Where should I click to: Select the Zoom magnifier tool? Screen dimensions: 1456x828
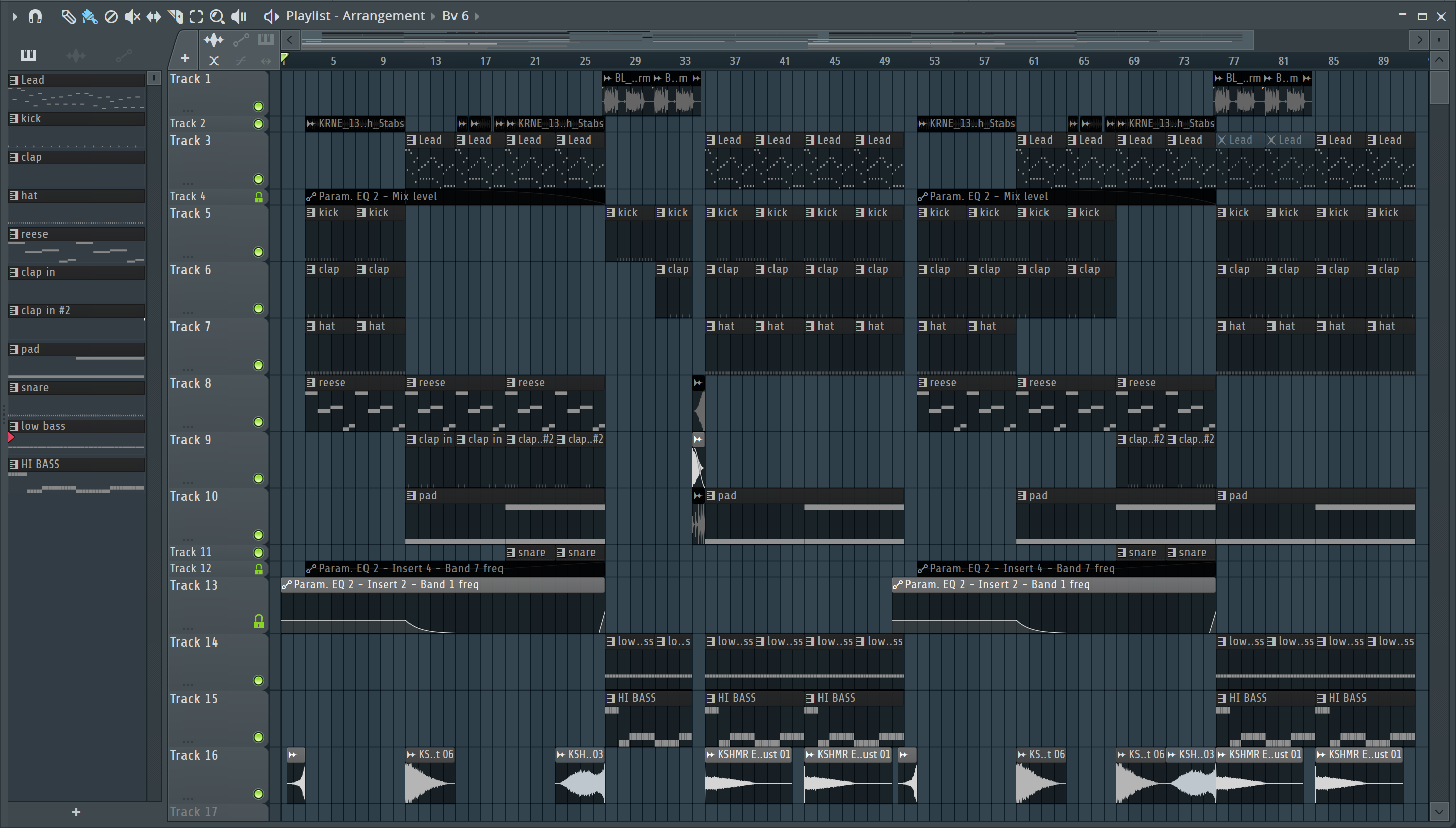click(x=217, y=17)
